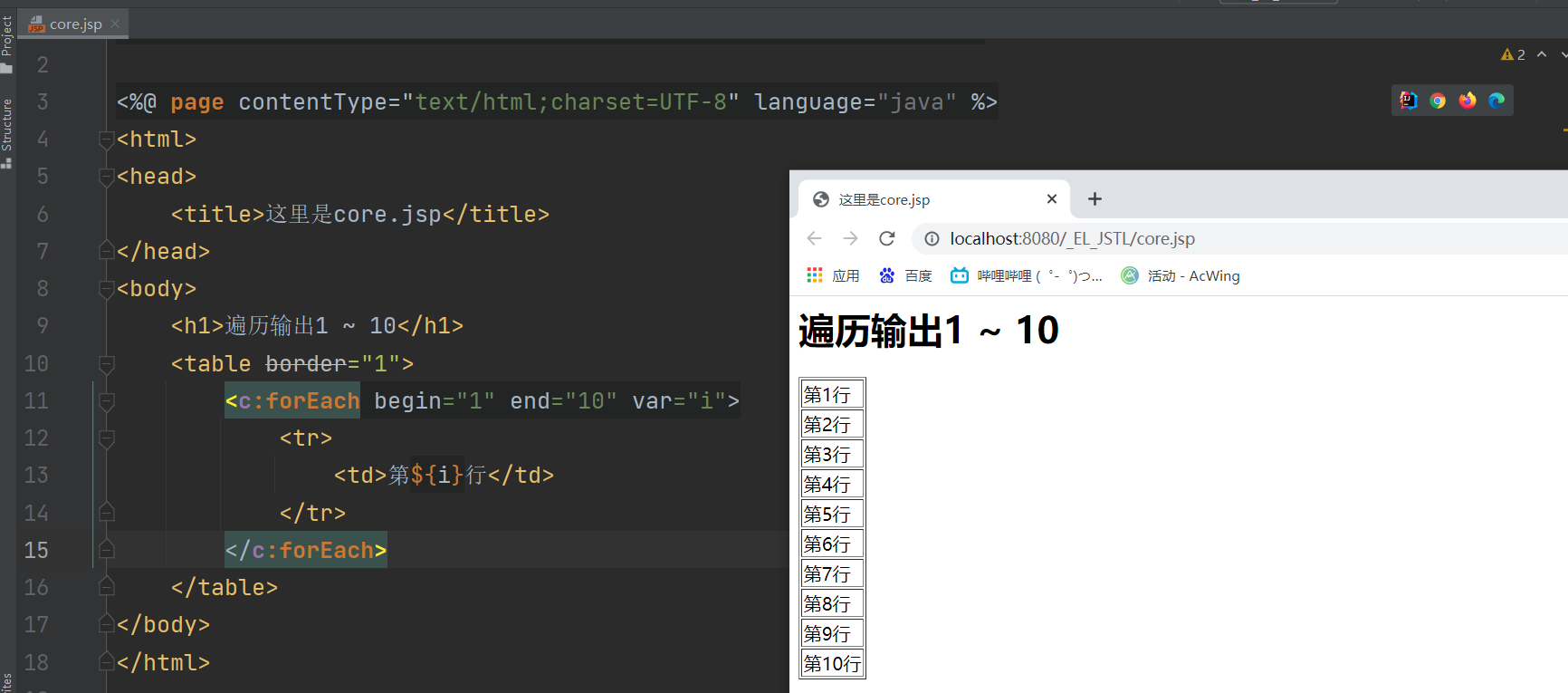This screenshot has height=693, width=1568.
Task: Collapse the <table> fold on line 10
Action: click(x=106, y=364)
